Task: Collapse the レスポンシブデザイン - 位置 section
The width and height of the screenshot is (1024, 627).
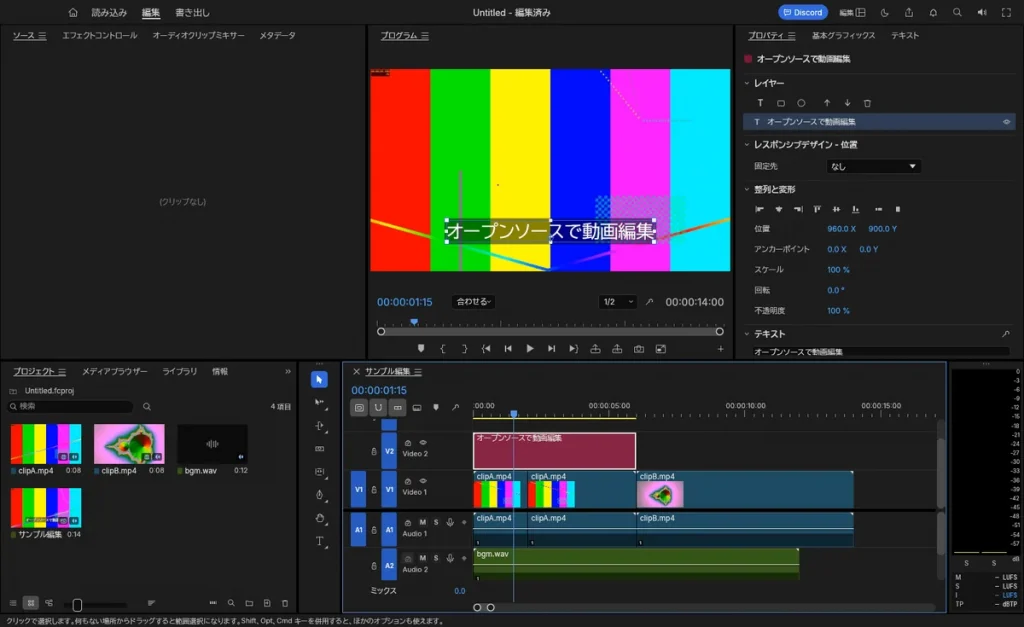Action: click(747, 144)
